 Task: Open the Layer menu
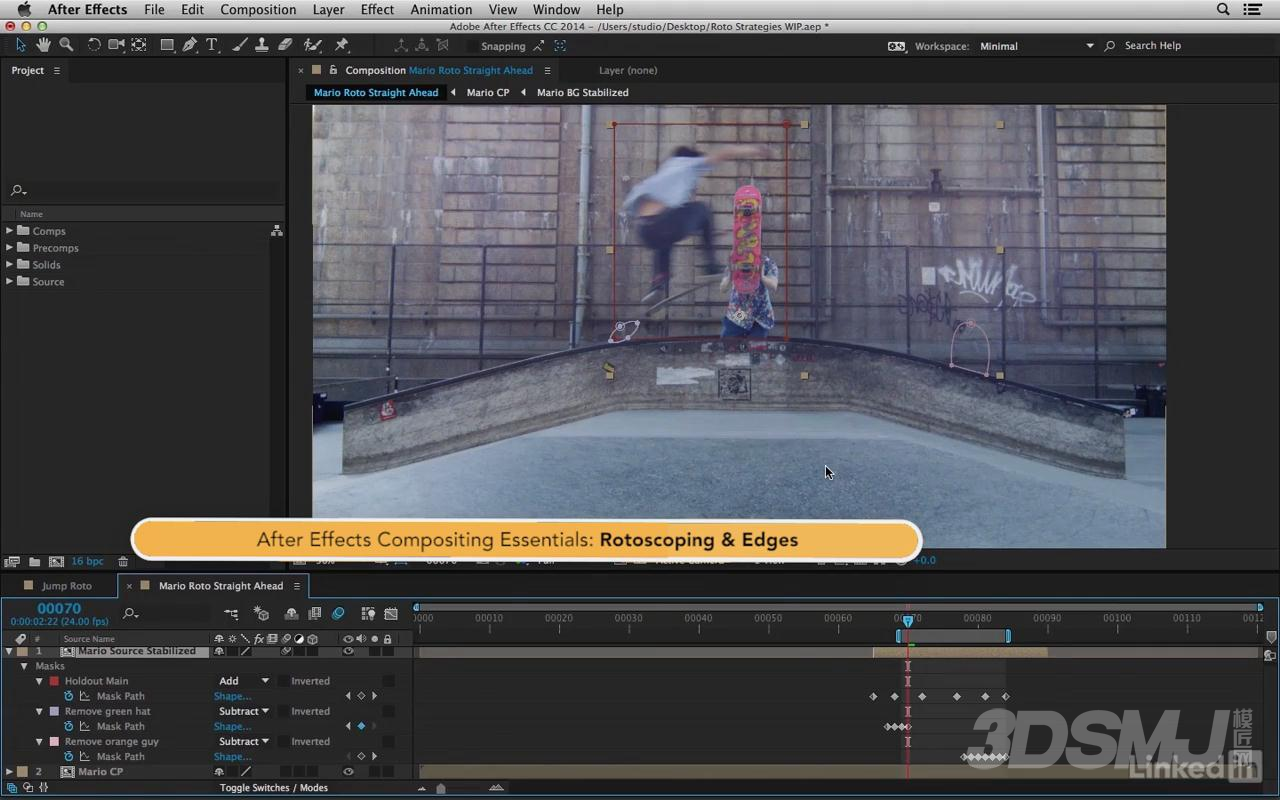tap(328, 9)
